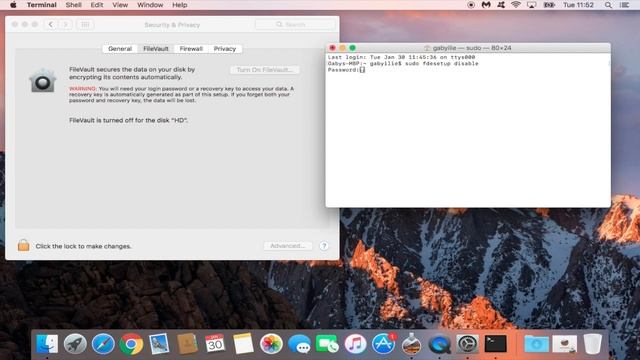This screenshot has width=640, height=360.
Task: Open the Downloads folder in Dock
Action: pyautogui.click(x=536, y=344)
